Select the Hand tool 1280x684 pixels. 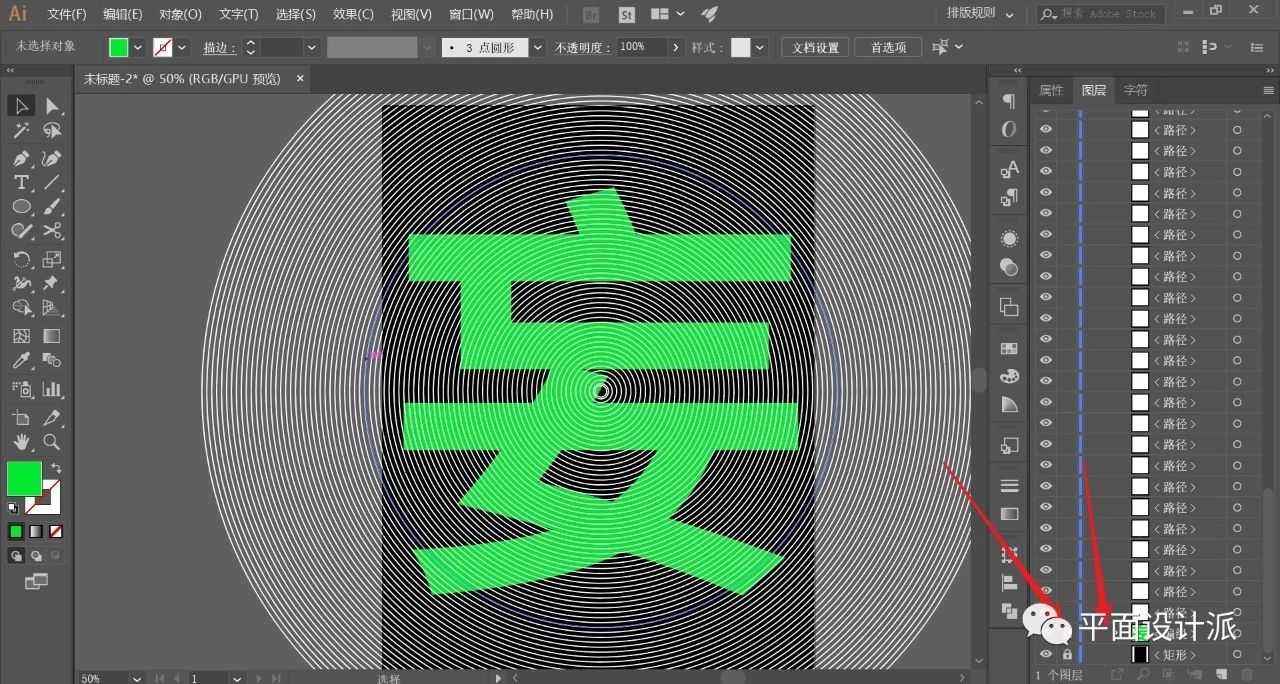point(22,441)
